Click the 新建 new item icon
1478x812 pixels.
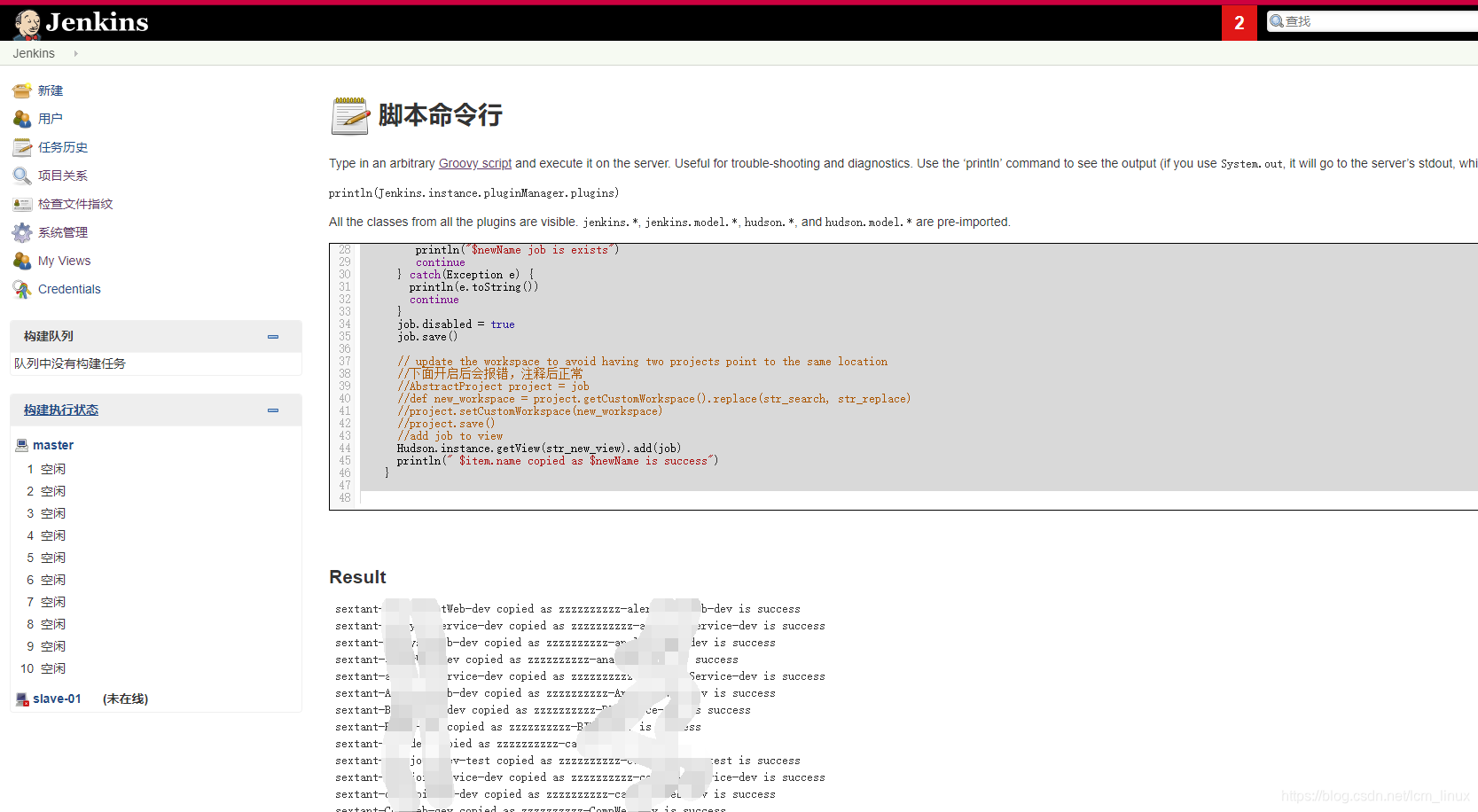[22, 90]
